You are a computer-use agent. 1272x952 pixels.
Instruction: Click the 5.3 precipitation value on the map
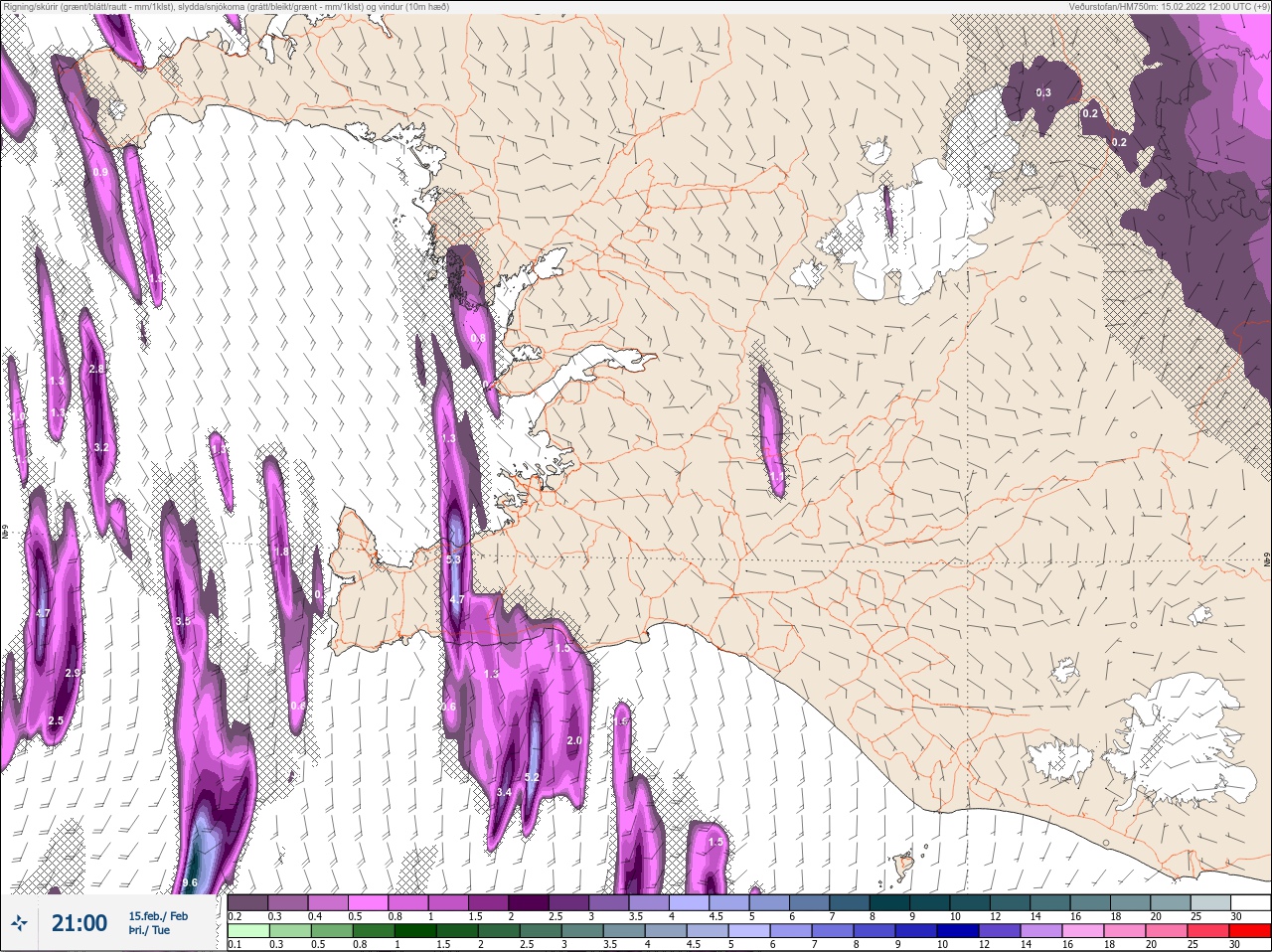[453, 560]
